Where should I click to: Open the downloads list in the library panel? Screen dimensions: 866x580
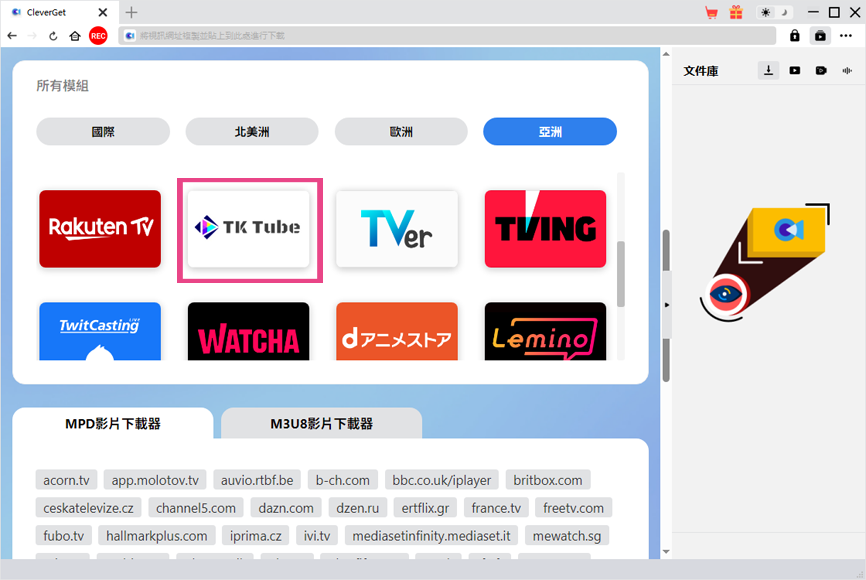[768, 71]
